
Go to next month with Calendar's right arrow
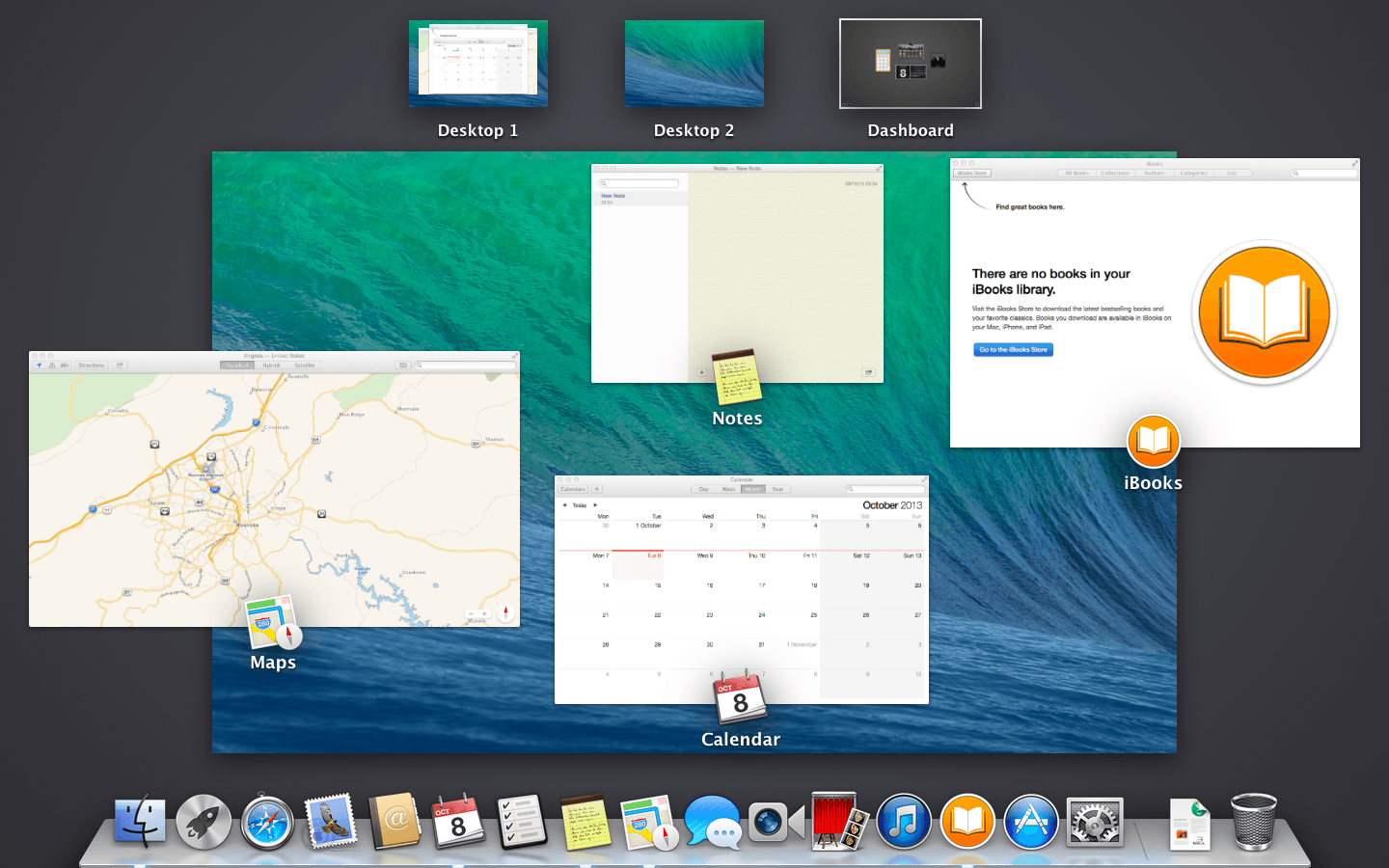click(x=595, y=505)
